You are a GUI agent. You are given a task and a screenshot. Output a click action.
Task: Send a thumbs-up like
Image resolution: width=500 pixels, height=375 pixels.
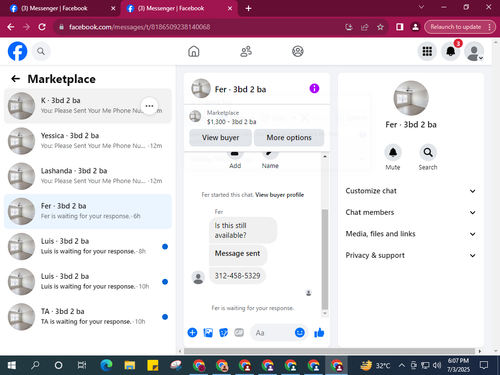tap(319, 332)
